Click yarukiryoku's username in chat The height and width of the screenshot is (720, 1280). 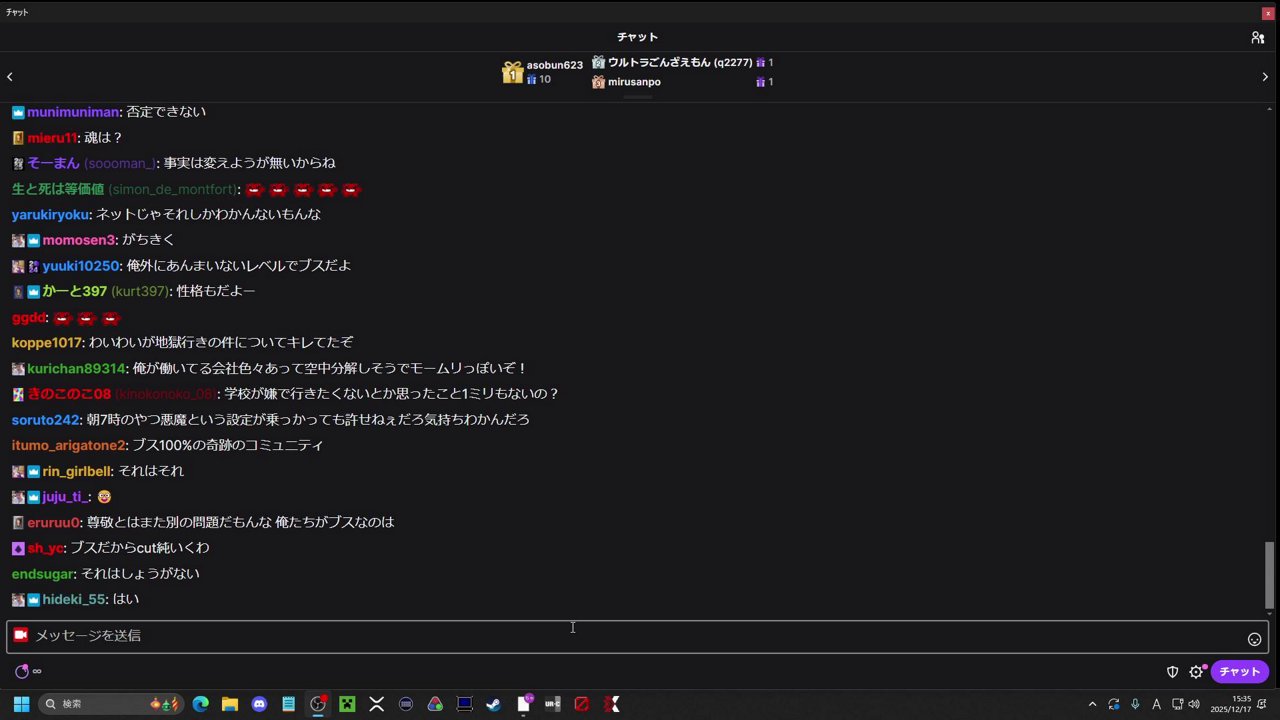point(50,214)
